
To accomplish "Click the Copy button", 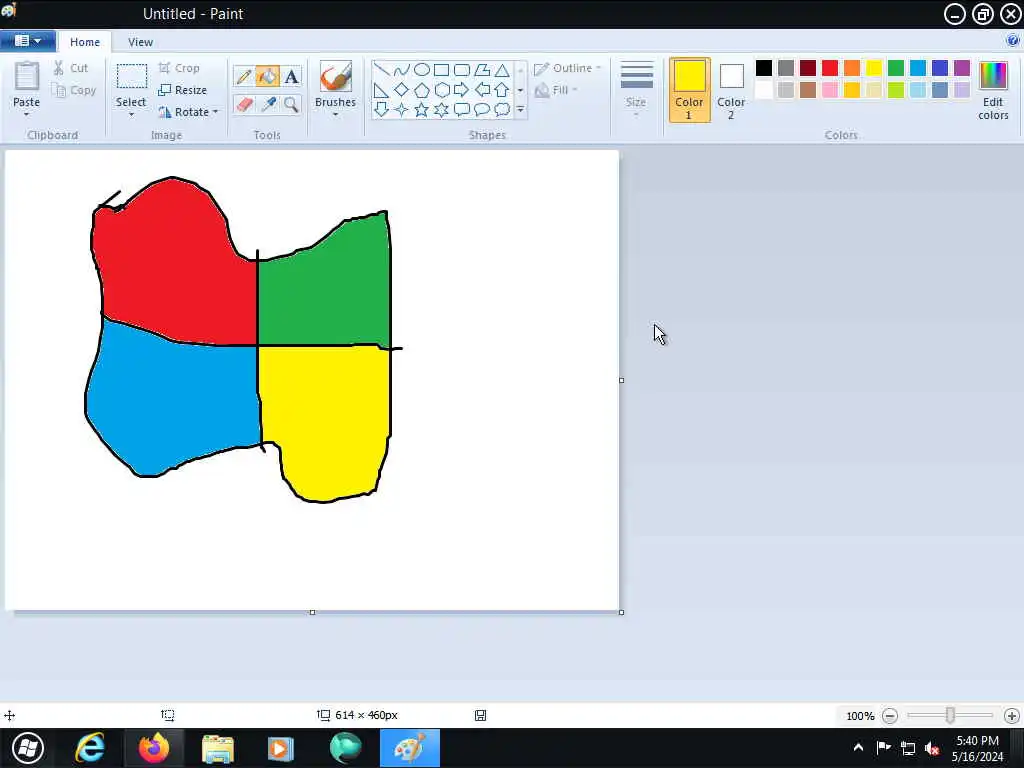I will [x=74, y=90].
